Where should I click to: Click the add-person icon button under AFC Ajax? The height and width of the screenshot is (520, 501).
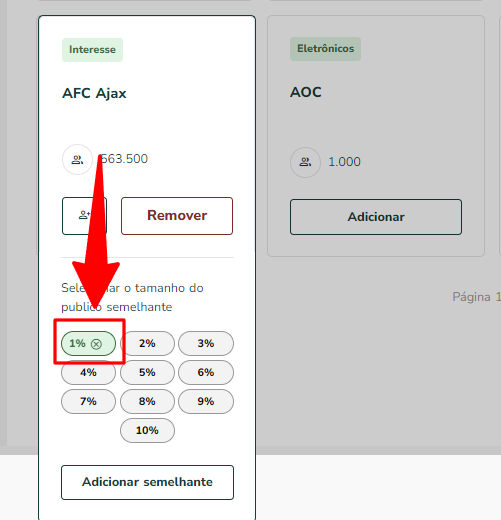point(84,216)
